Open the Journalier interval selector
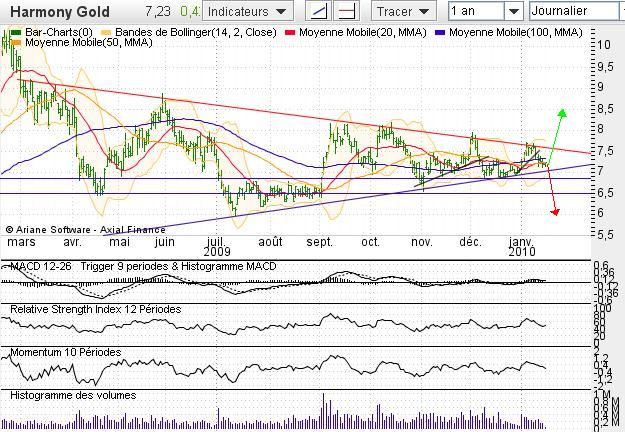This screenshot has height=432, width=625. 576,11
